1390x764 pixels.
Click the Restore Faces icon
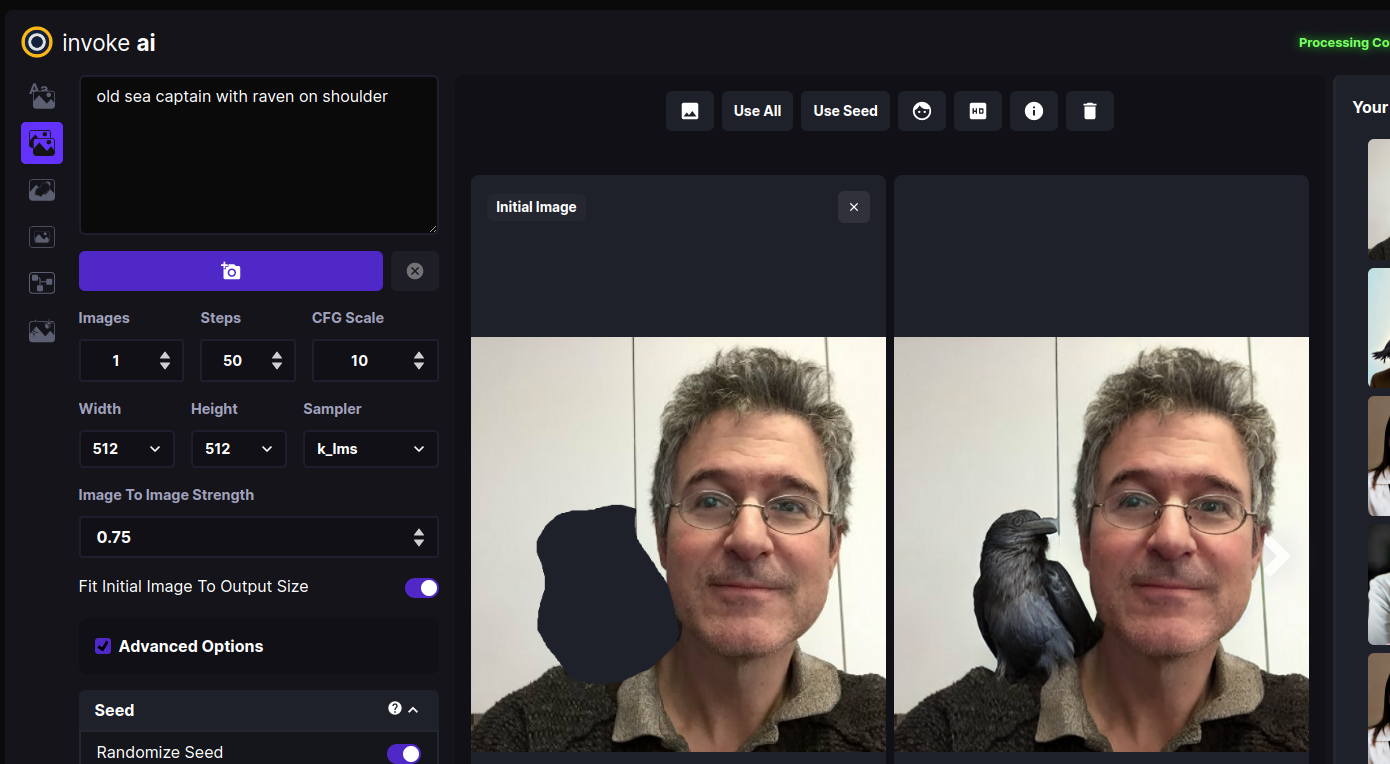click(x=922, y=111)
